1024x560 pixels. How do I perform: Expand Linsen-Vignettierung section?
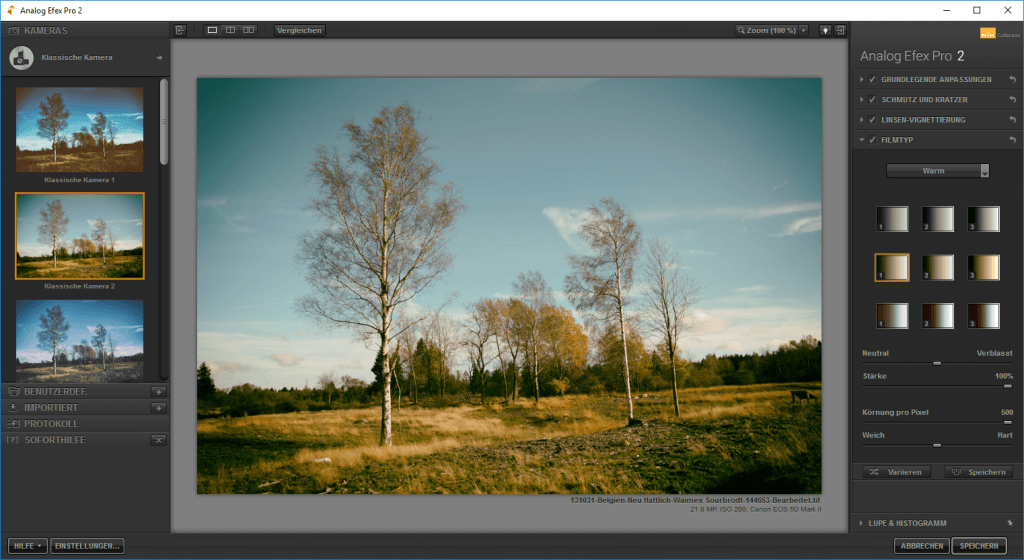(x=862, y=120)
